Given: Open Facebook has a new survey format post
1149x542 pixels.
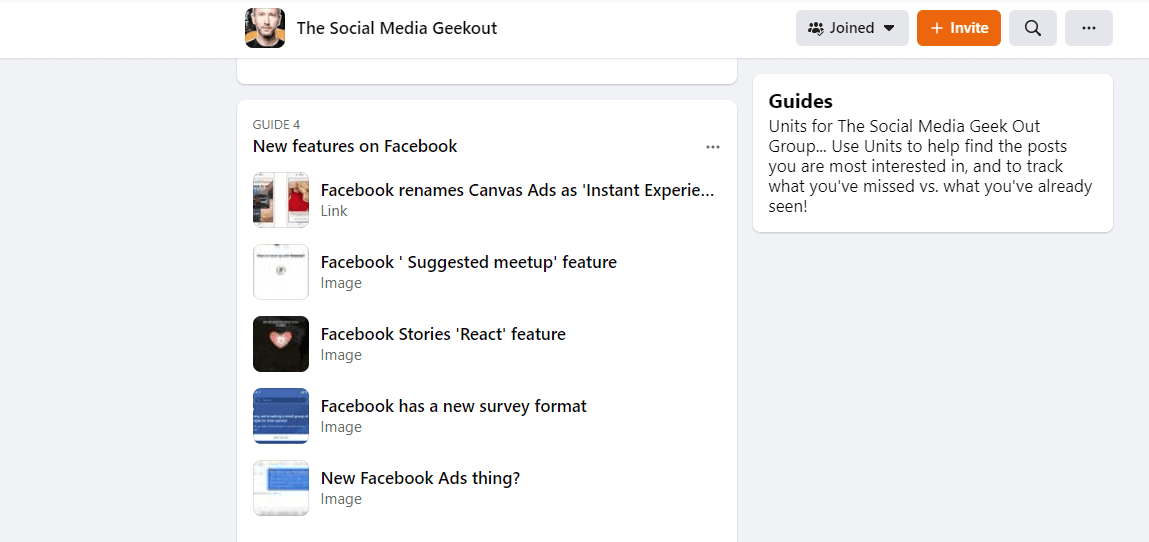Looking at the screenshot, I should pyautogui.click(x=454, y=406).
